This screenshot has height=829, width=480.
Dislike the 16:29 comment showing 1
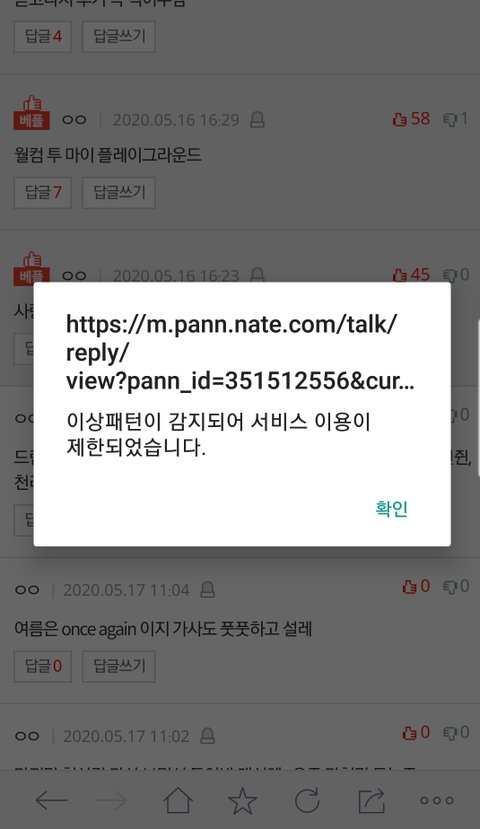tap(456, 119)
